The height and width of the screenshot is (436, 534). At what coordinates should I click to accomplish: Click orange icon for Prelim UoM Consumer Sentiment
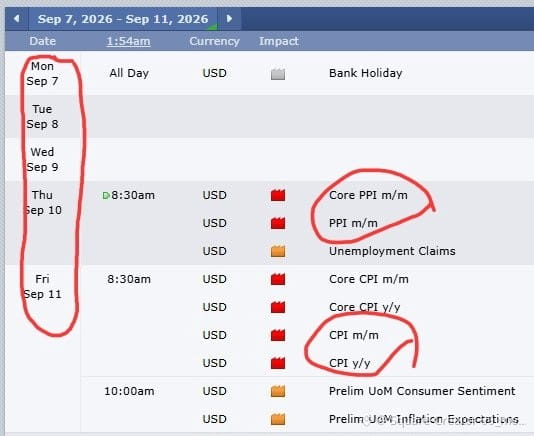tap(278, 391)
